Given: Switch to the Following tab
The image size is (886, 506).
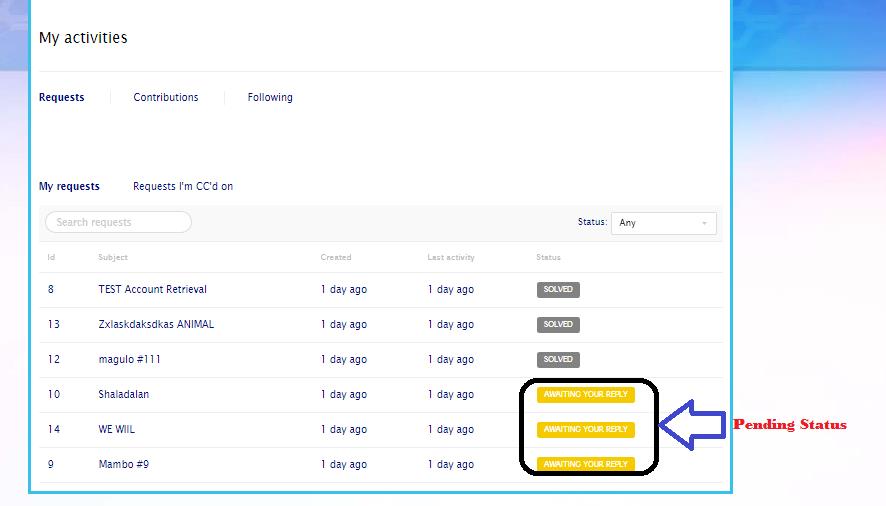Looking at the screenshot, I should click(x=270, y=97).
